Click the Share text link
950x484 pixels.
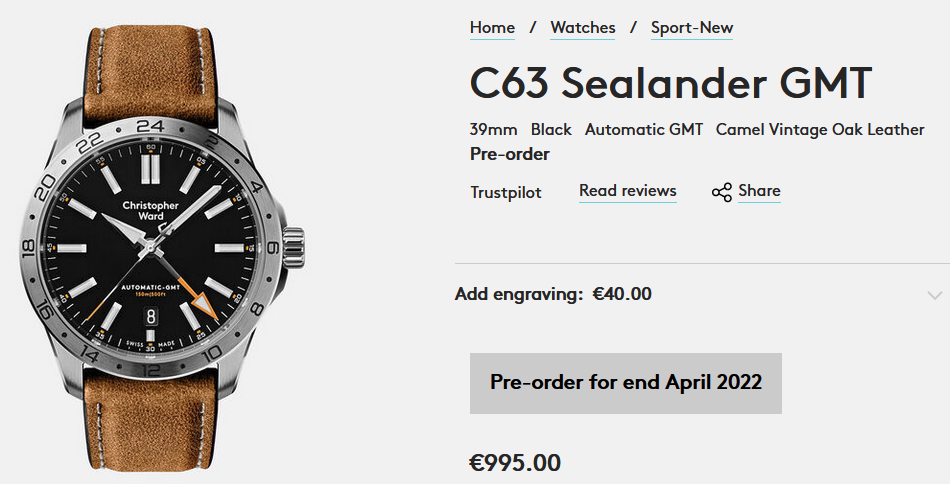(759, 191)
